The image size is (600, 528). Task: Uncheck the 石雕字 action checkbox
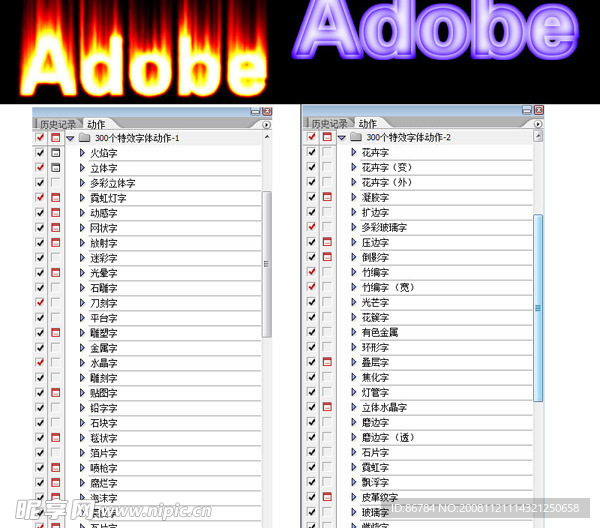pos(40,287)
